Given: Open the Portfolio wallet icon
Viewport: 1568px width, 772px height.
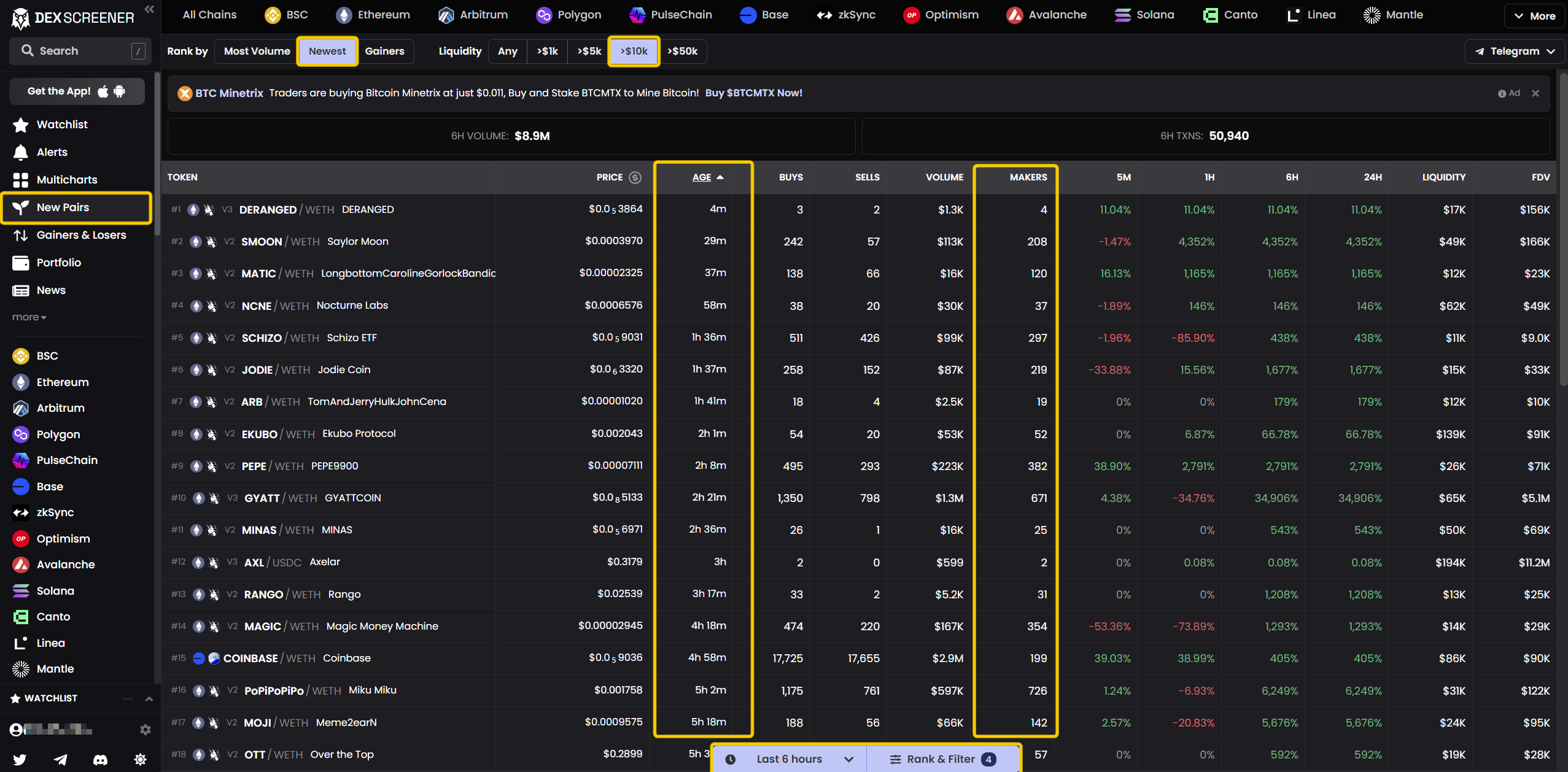Looking at the screenshot, I should (20, 263).
